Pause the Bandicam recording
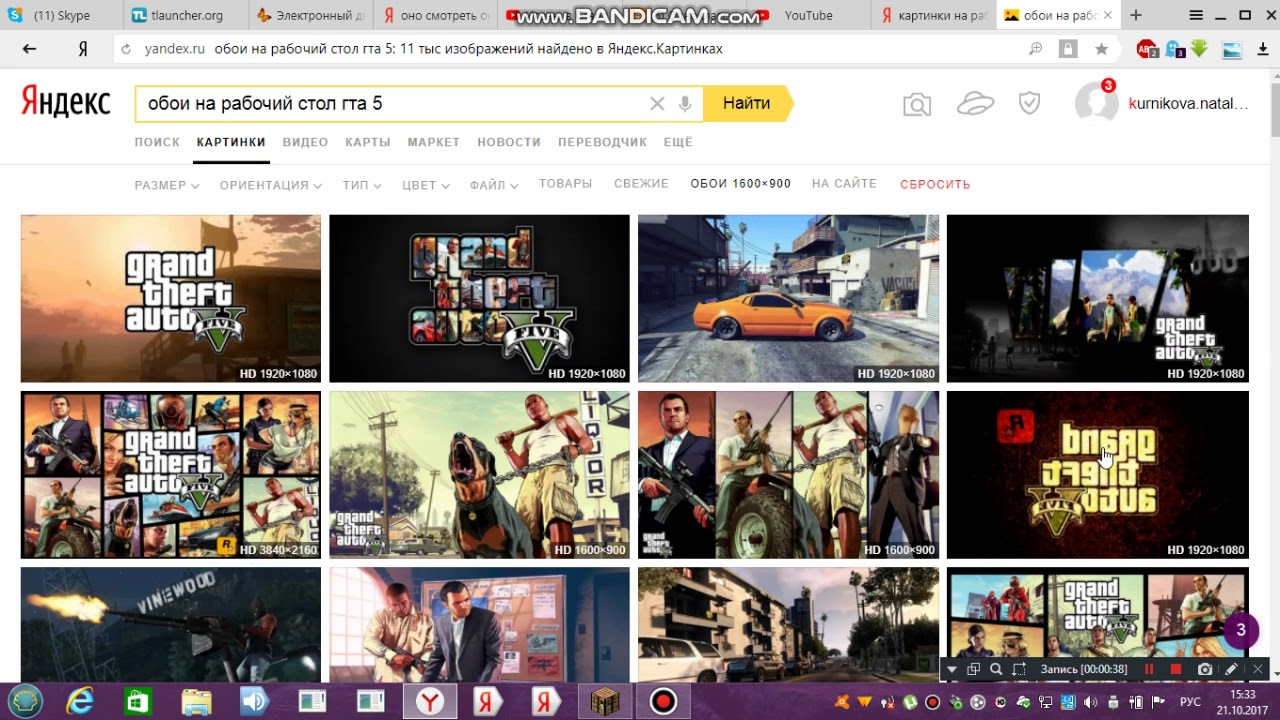 click(1149, 669)
